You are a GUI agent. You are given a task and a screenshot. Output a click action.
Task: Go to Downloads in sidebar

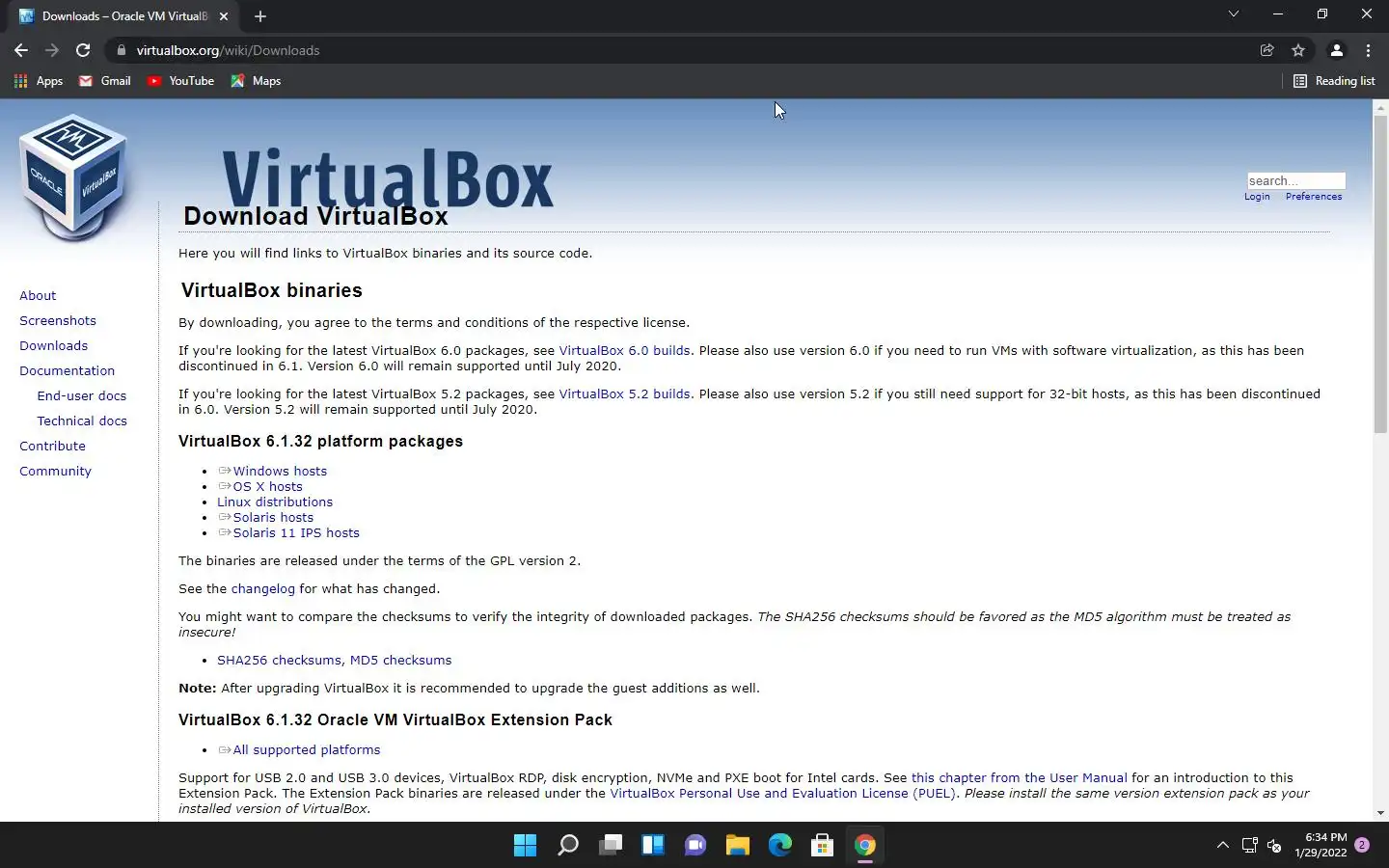[x=53, y=346]
